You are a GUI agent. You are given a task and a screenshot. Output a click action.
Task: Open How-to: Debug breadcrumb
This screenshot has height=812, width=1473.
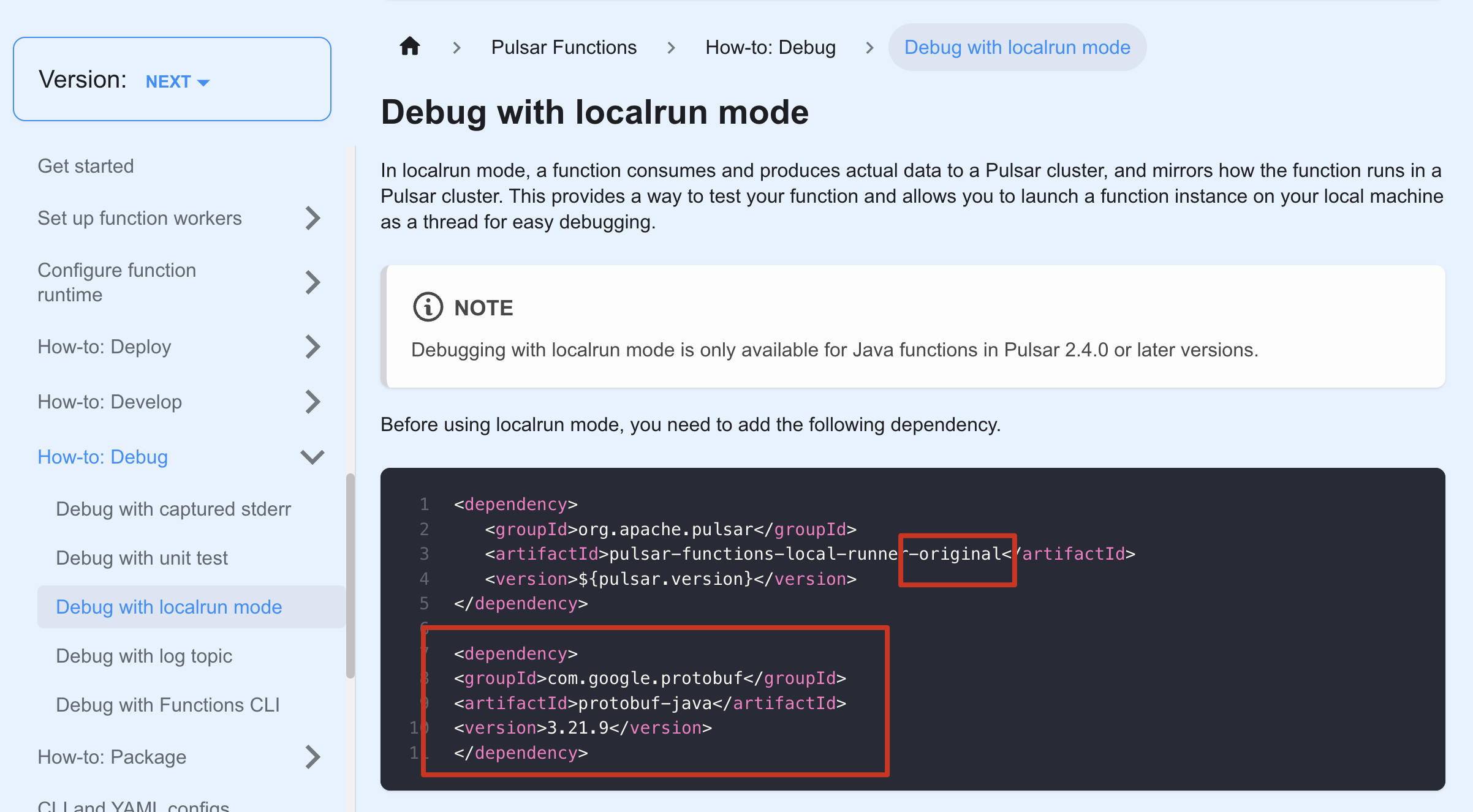pos(770,47)
